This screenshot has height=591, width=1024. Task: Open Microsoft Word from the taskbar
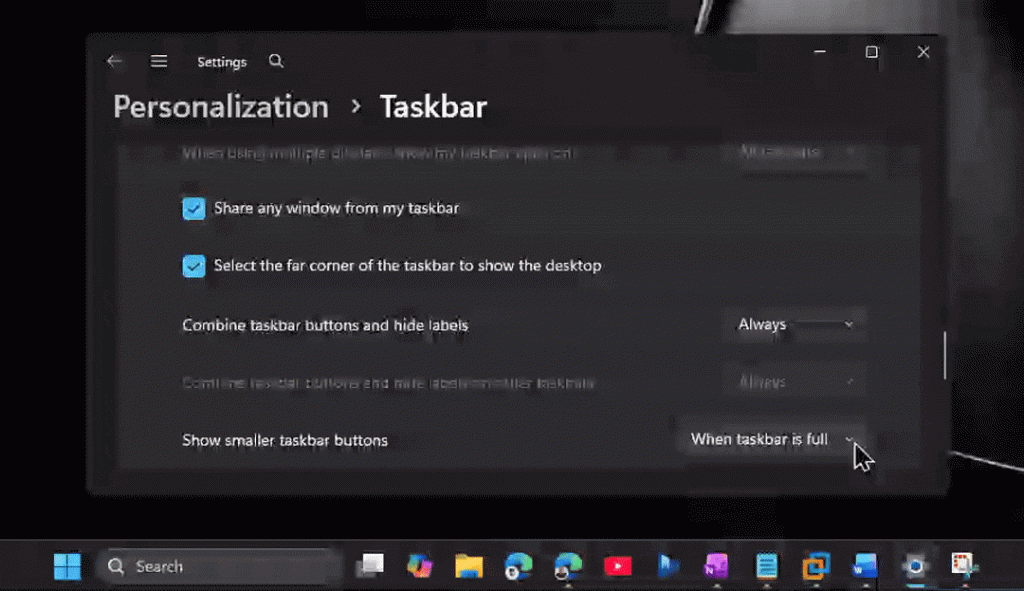[865, 566]
